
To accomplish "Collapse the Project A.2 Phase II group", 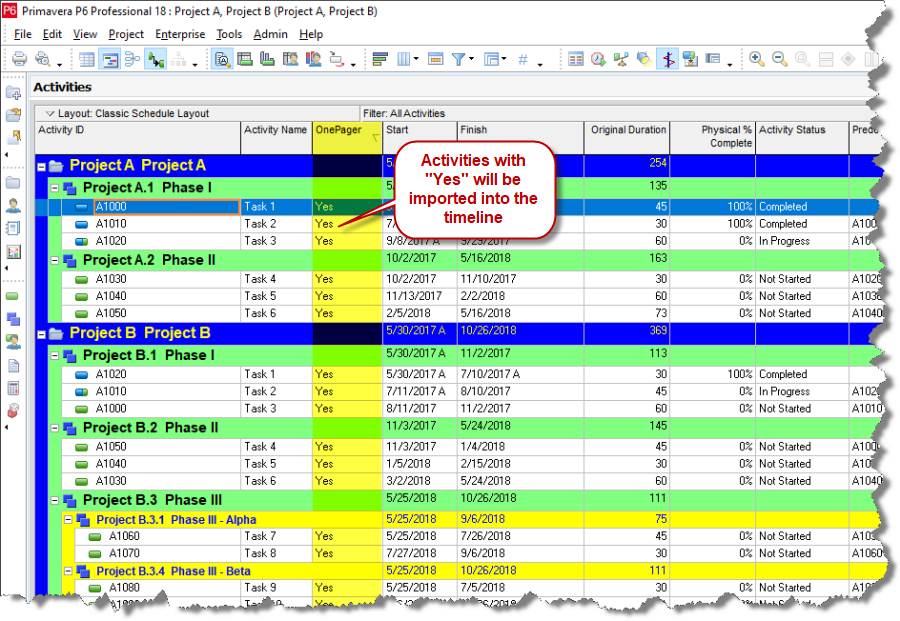I will point(55,260).
